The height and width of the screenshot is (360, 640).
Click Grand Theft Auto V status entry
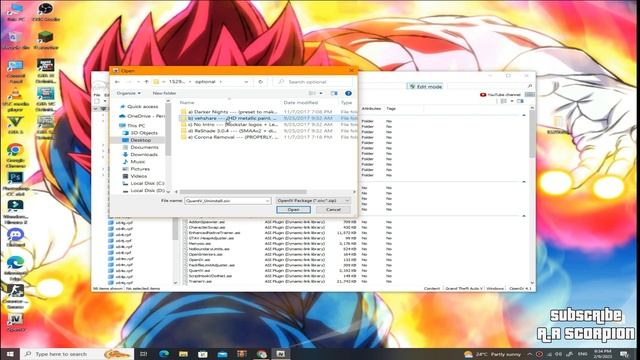point(464,289)
